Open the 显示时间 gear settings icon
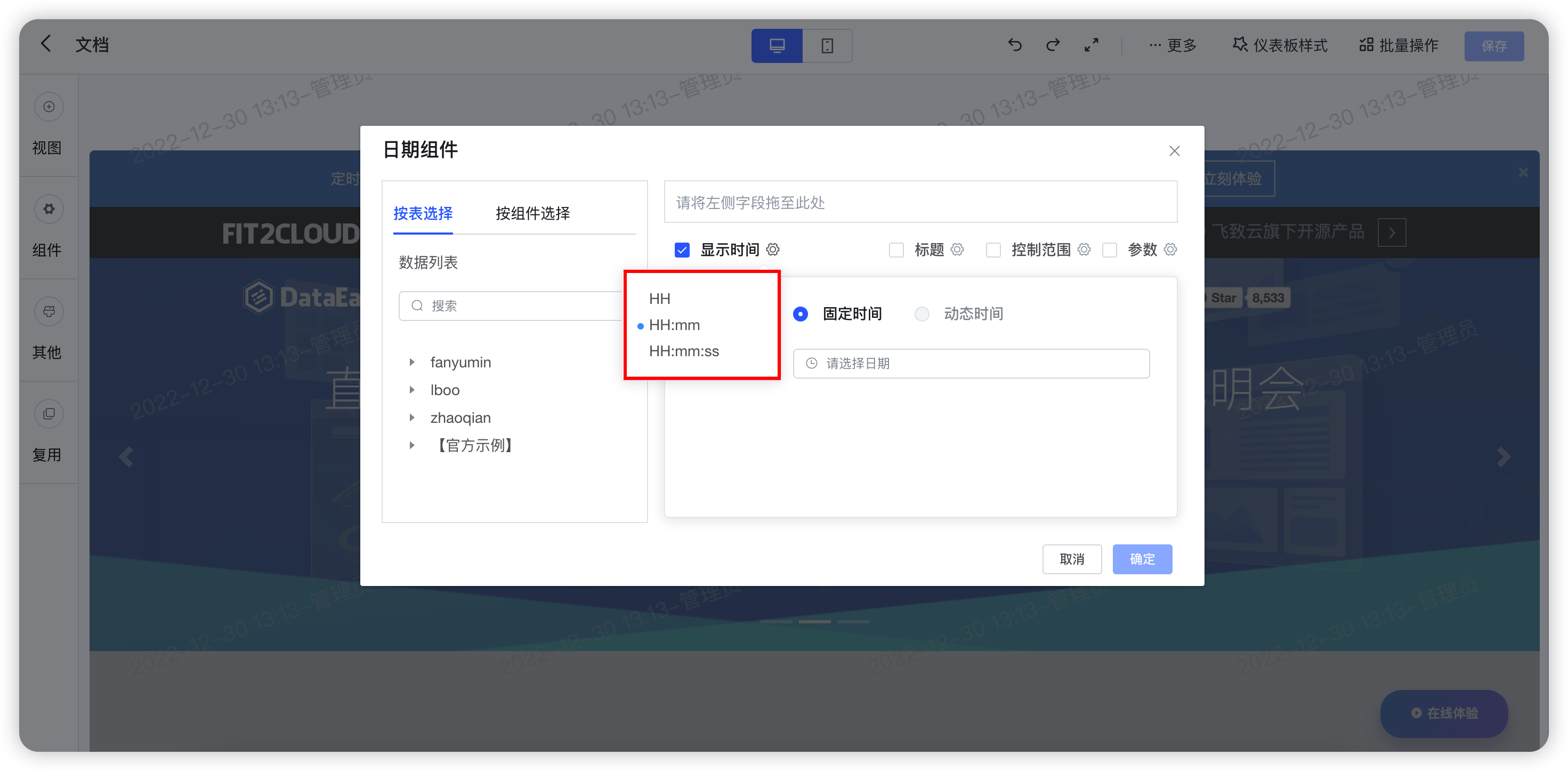The width and height of the screenshot is (1568, 771). tap(773, 249)
